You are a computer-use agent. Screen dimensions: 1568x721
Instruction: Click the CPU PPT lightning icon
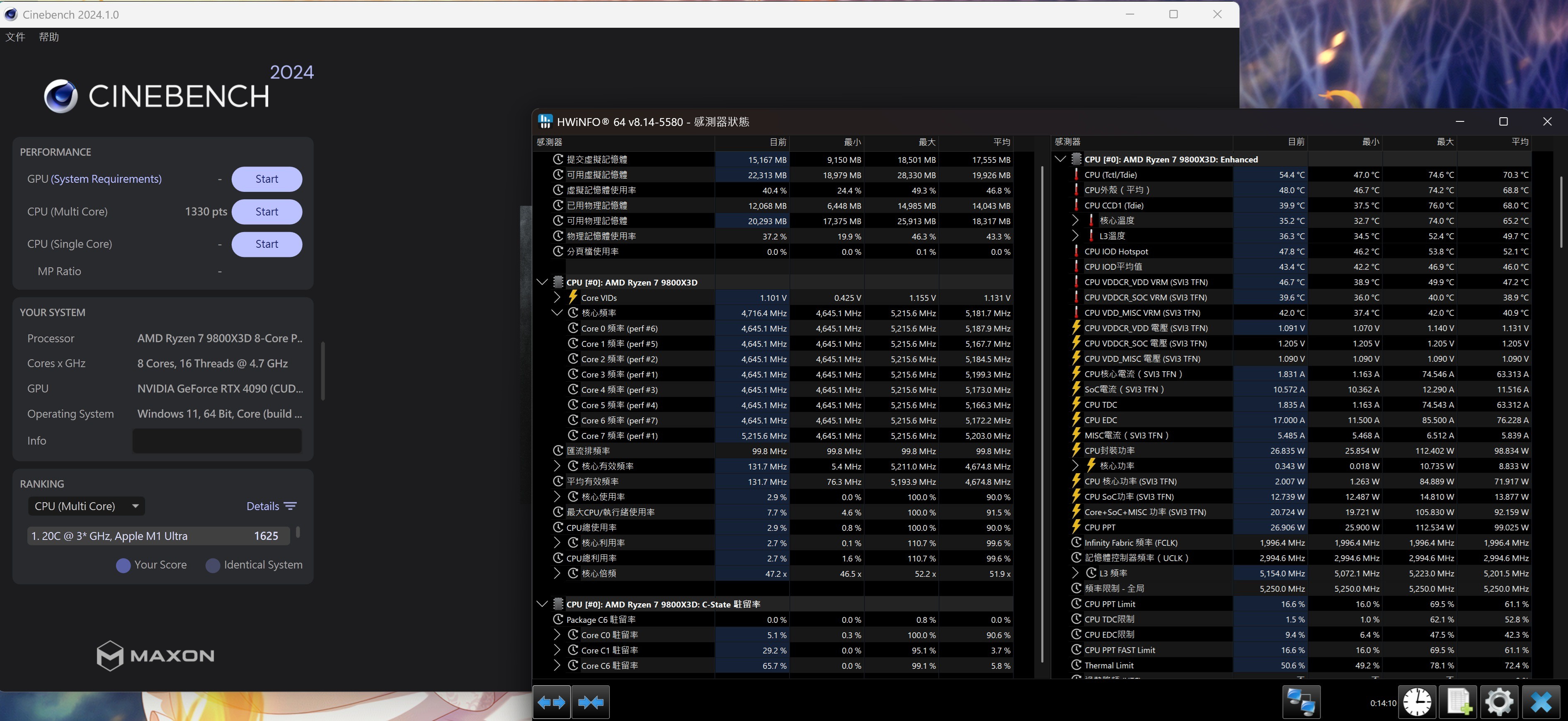click(1076, 527)
